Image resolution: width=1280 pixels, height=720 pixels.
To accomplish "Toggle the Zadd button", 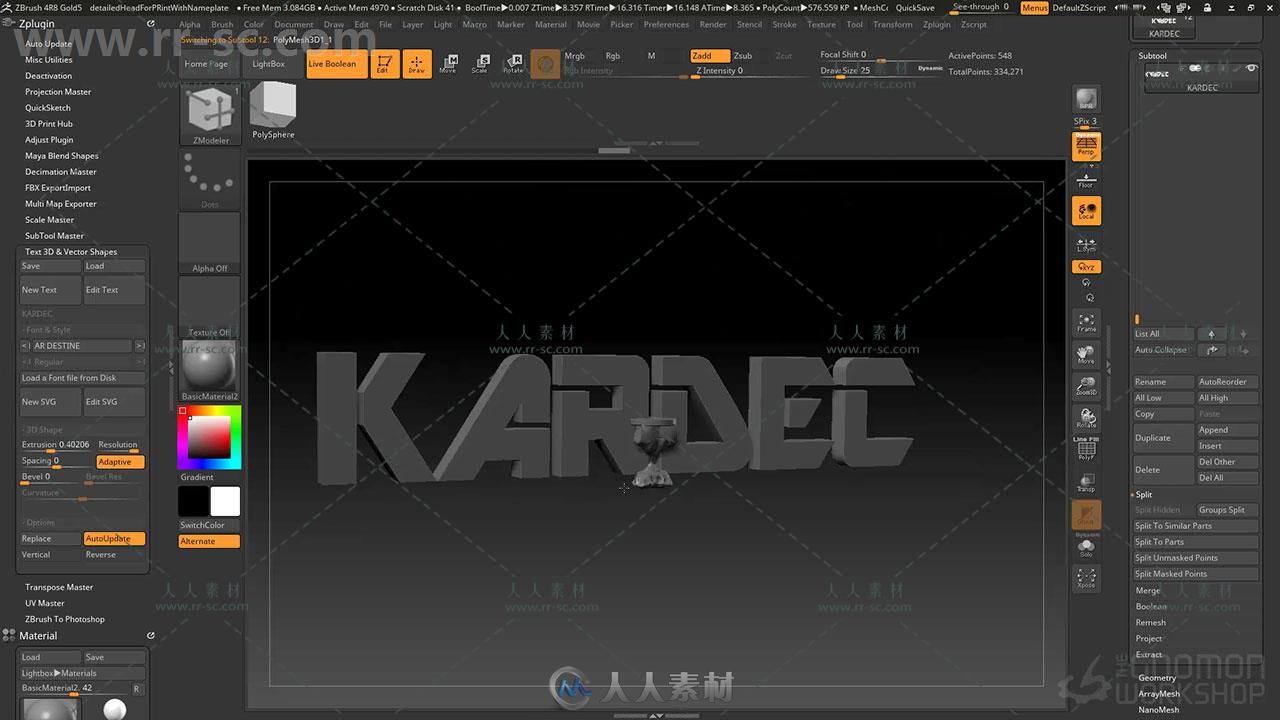I will (708, 56).
